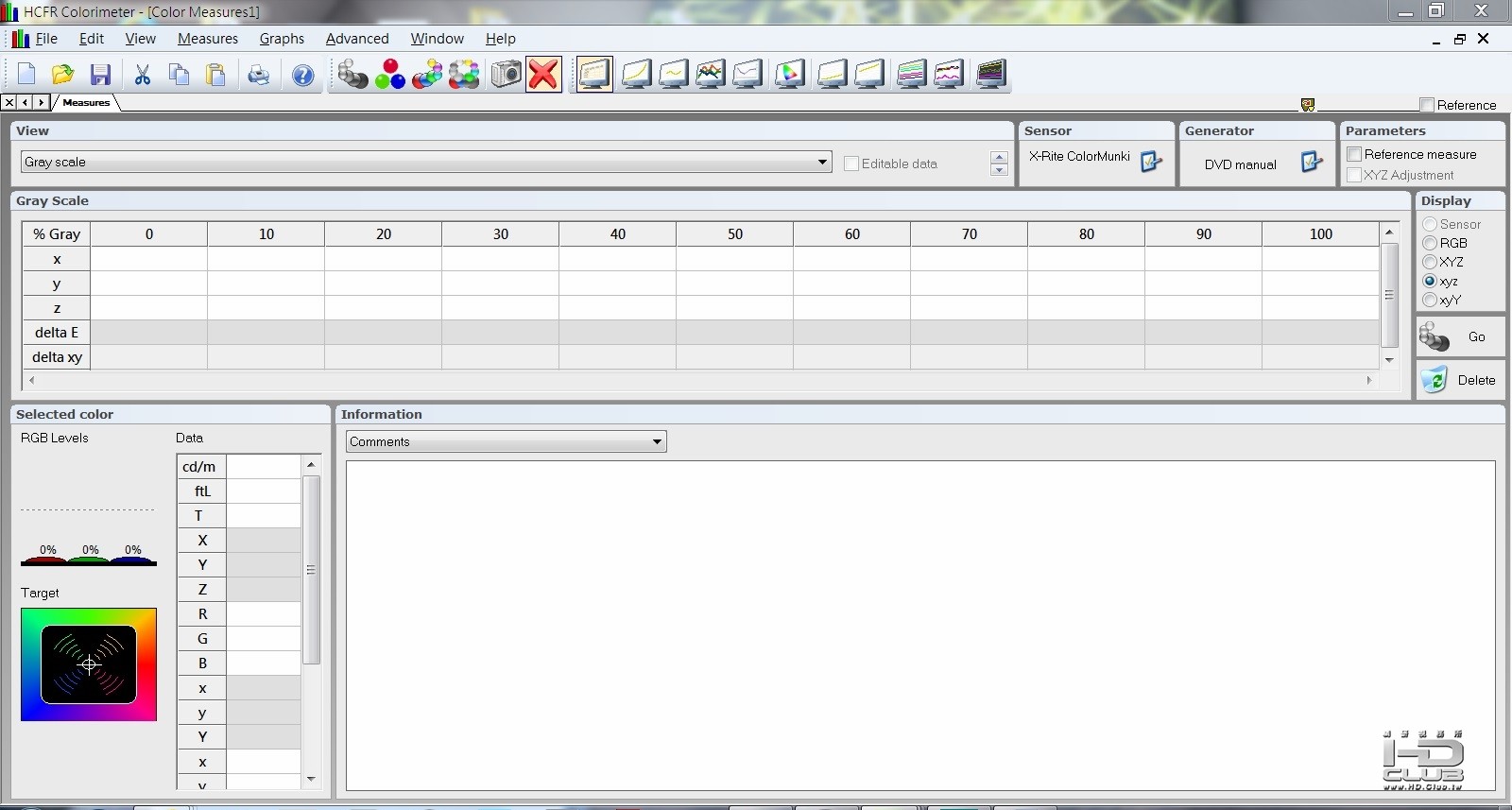
Task: Open the Comments information dropdown
Action: click(x=506, y=441)
